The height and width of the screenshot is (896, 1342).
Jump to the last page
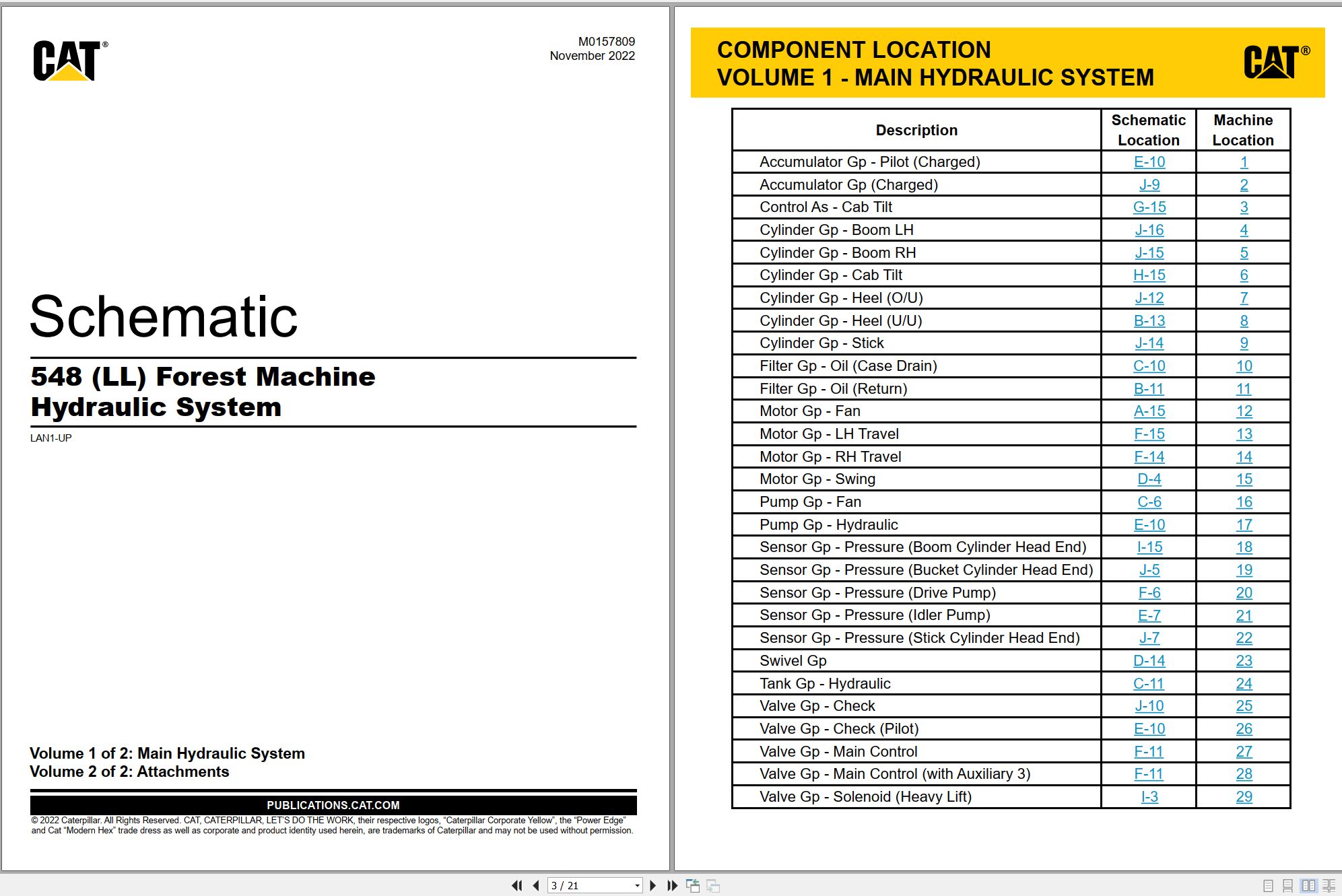[x=672, y=885]
